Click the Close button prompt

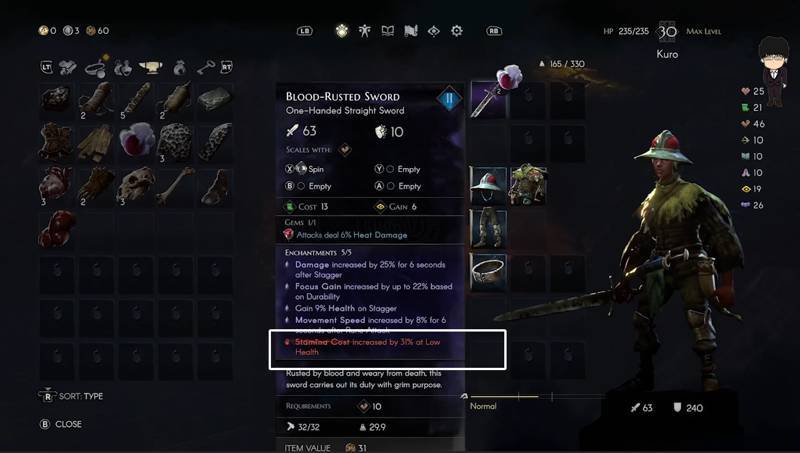tap(61, 424)
